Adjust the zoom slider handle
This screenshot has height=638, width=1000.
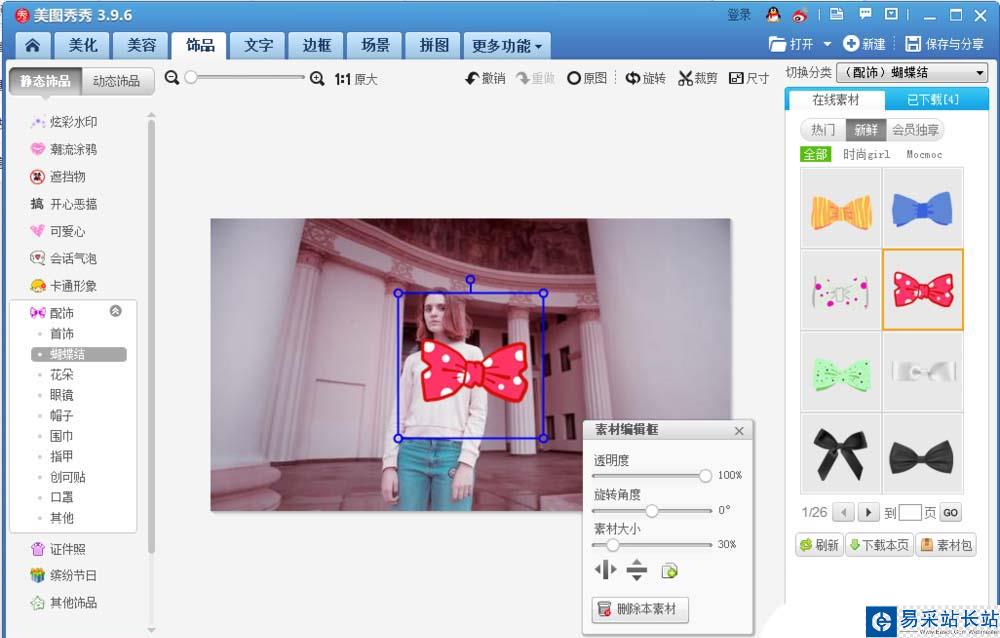[191, 77]
